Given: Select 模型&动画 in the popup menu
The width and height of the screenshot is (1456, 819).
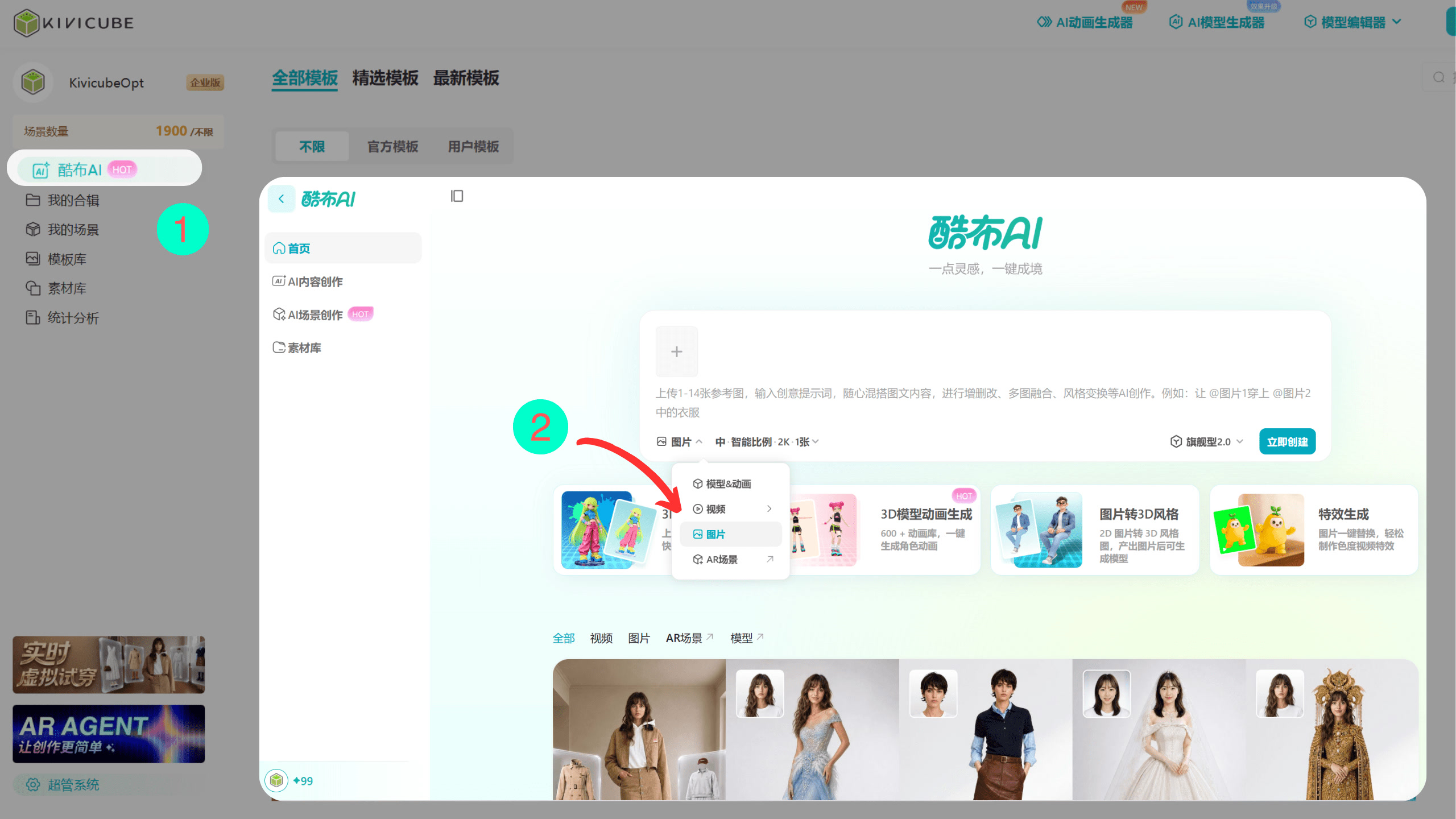Looking at the screenshot, I should pos(730,483).
